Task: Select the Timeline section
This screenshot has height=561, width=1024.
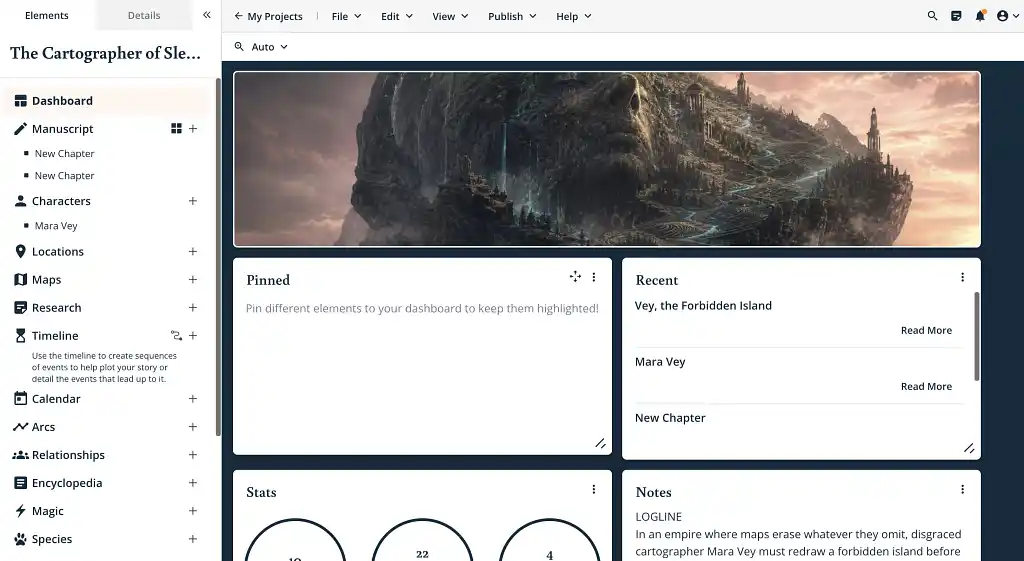Action: (55, 336)
